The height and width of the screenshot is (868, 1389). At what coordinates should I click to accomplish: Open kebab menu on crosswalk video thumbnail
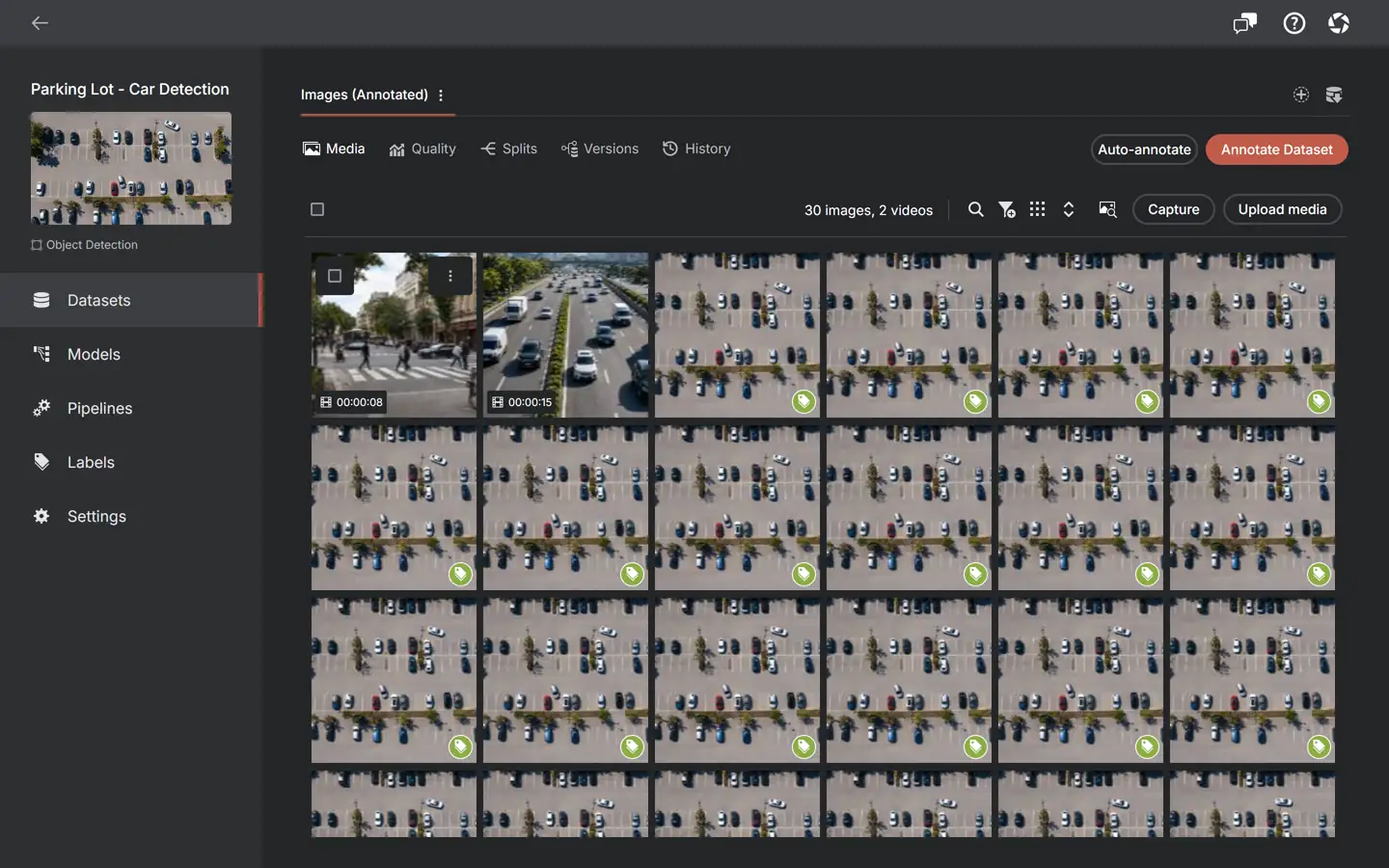tap(450, 276)
